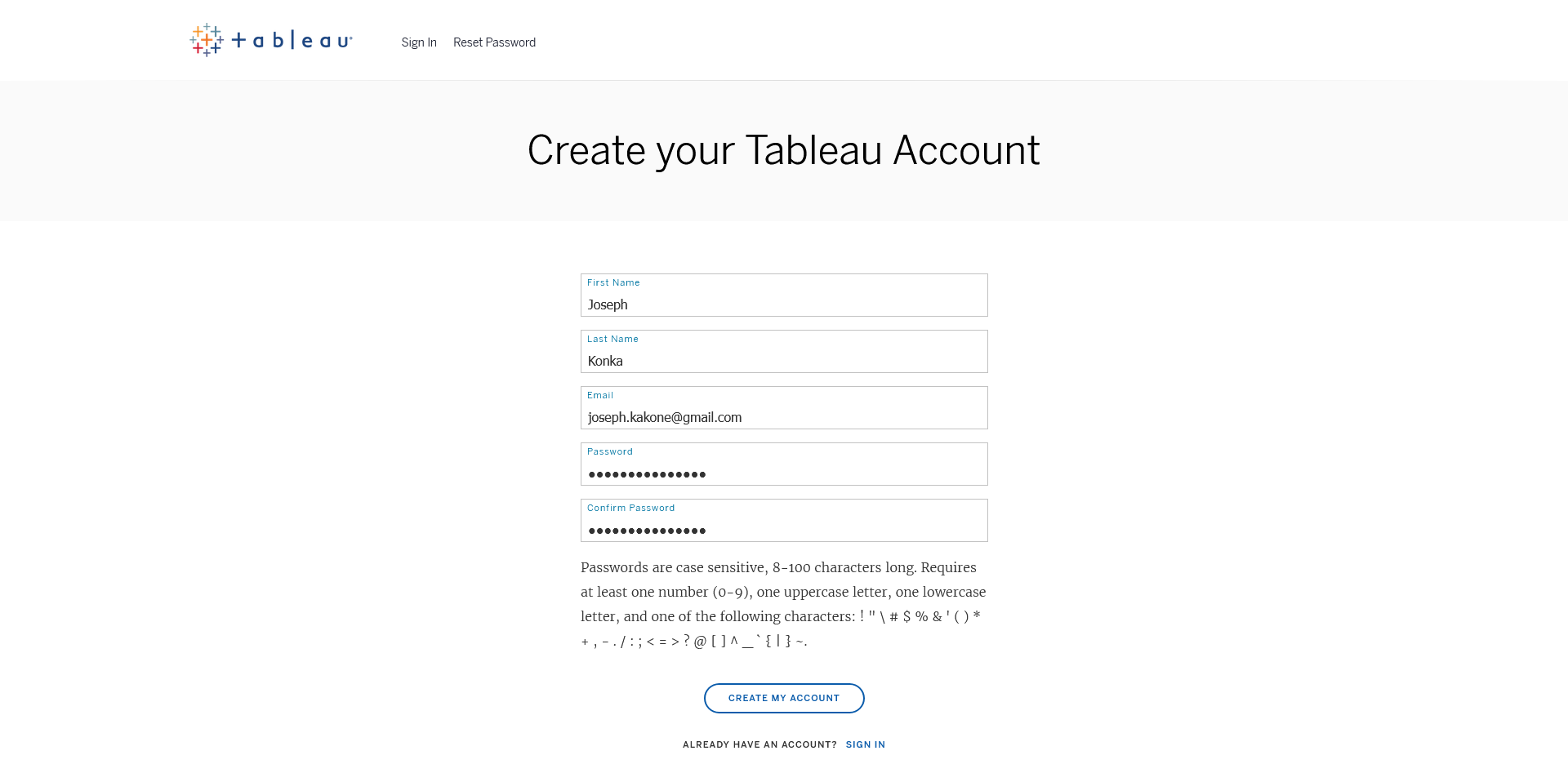The height and width of the screenshot is (773, 1568).
Task: Click the Create your Tableau Account heading
Action: coord(784,150)
